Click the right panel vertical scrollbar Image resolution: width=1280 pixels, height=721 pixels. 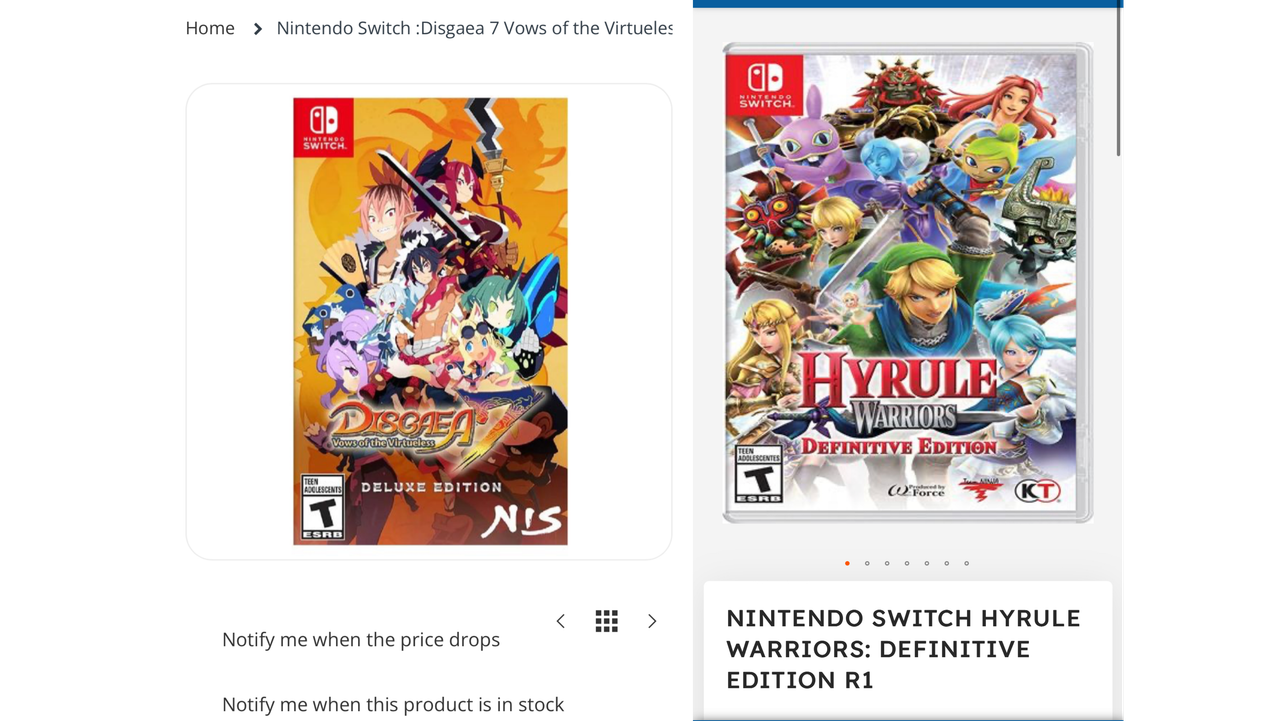tap(1119, 80)
